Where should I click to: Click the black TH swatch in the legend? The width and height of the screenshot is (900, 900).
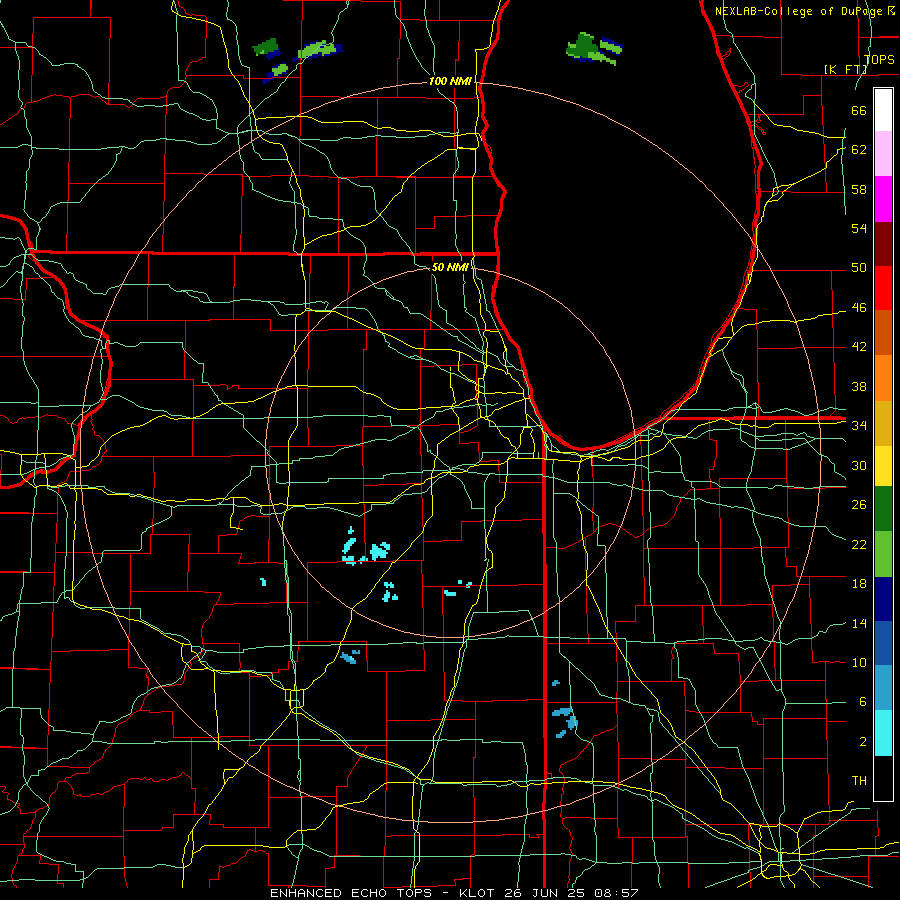click(883, 778)
